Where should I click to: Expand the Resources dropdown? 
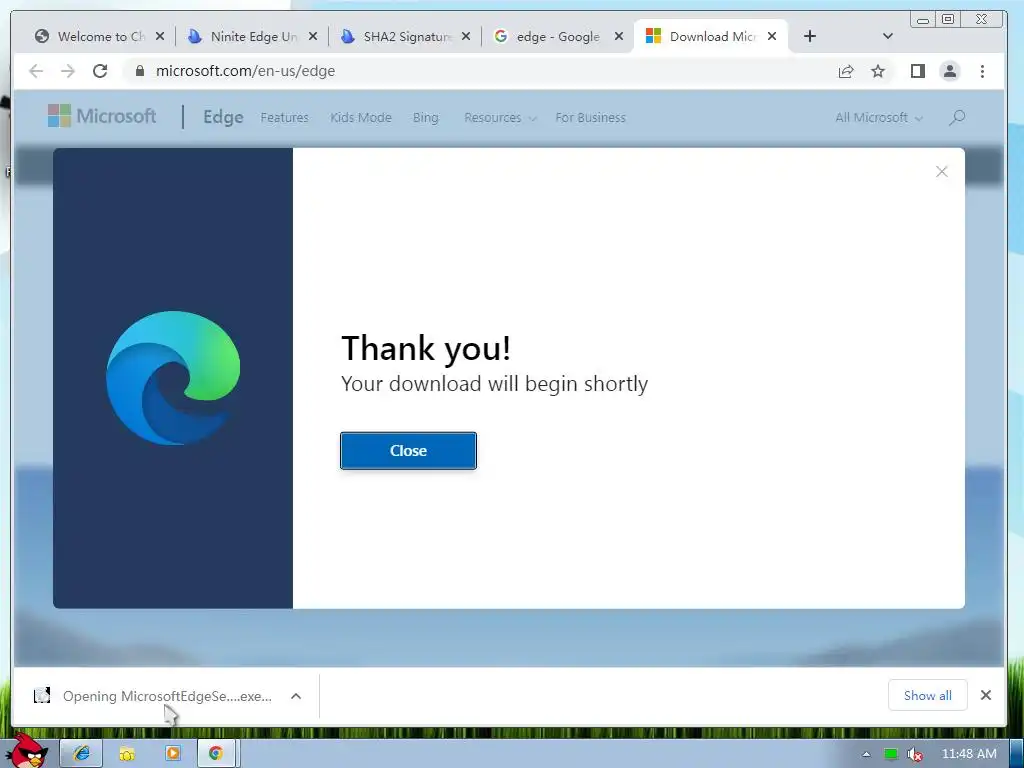[x=500, y=118]
